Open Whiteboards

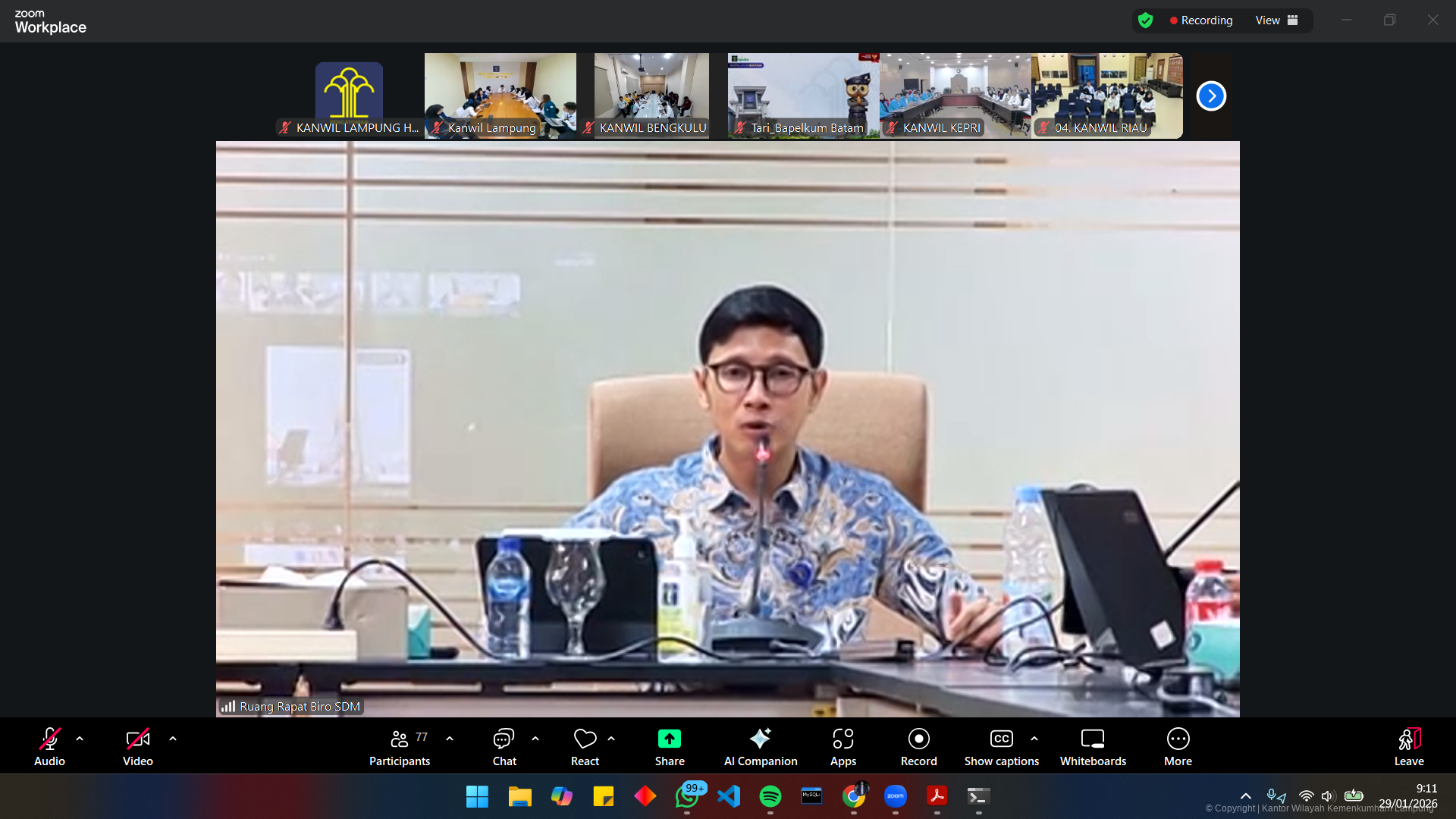click(1092, 747)
